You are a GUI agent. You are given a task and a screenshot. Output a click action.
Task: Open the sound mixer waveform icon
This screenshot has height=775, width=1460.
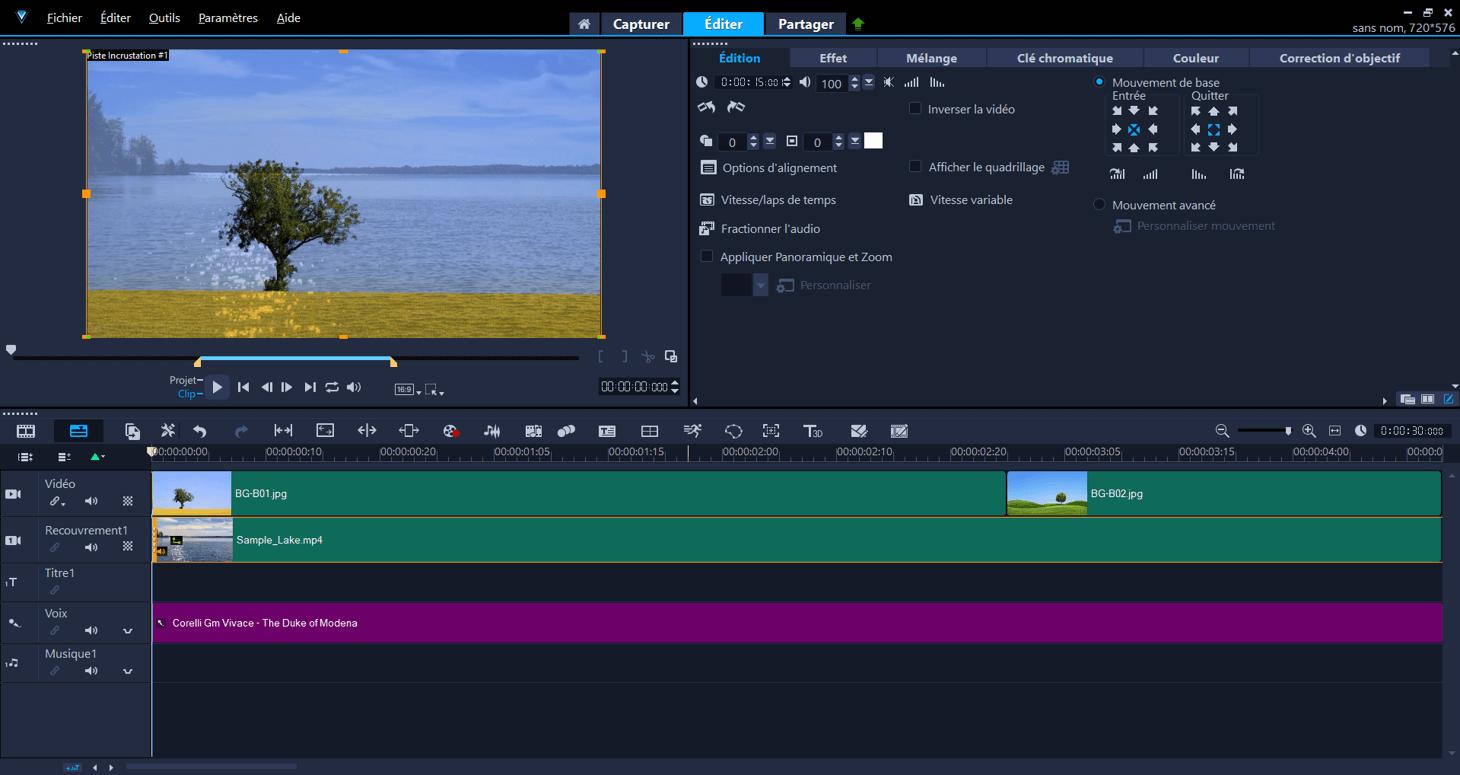point(492,431)
